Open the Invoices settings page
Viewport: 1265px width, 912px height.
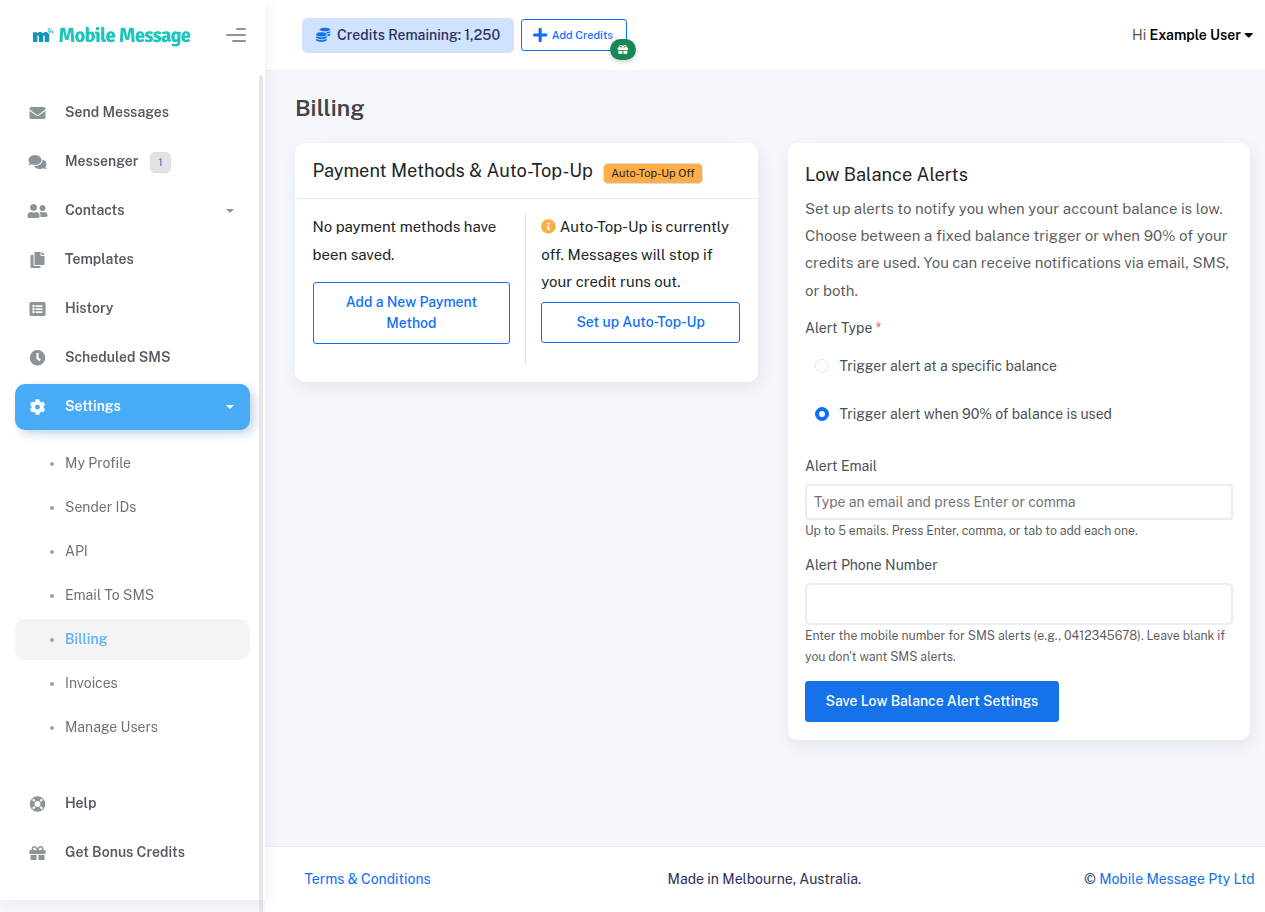click(91, 683)
